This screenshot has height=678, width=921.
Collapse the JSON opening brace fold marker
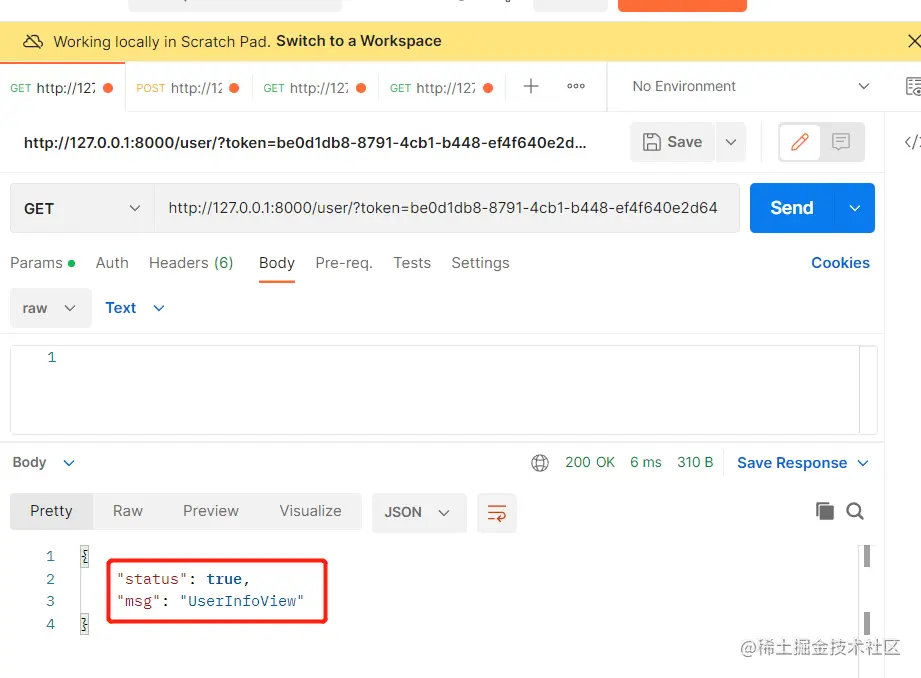point(85,556)
